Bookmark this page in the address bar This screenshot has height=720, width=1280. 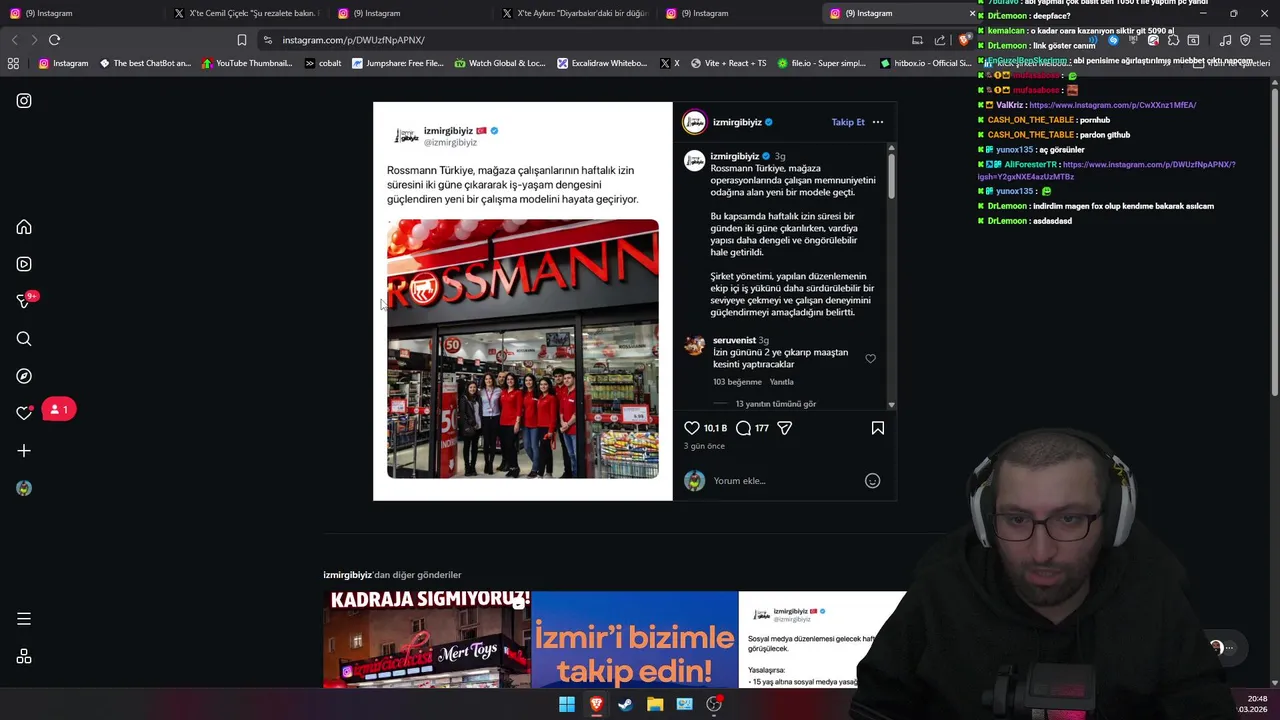pyautogui.click(x=242, y=40)
